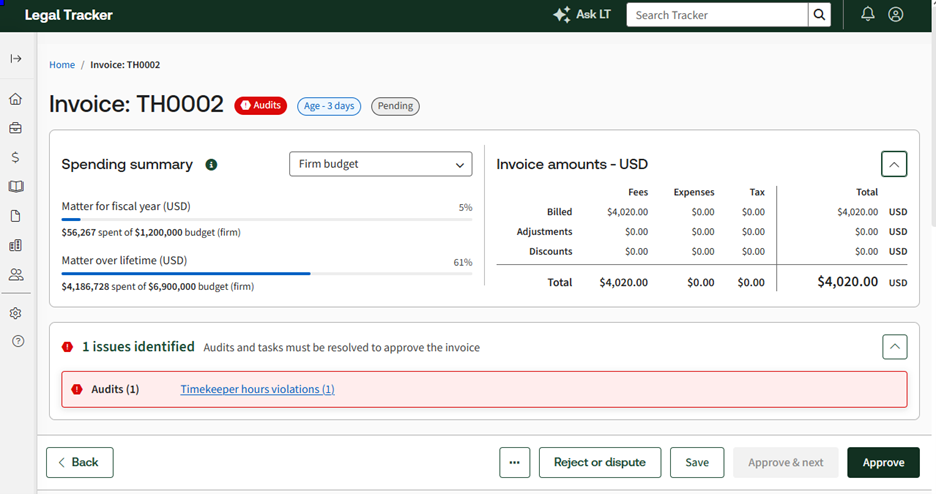Open the settings gear icon

pos(16,313)
